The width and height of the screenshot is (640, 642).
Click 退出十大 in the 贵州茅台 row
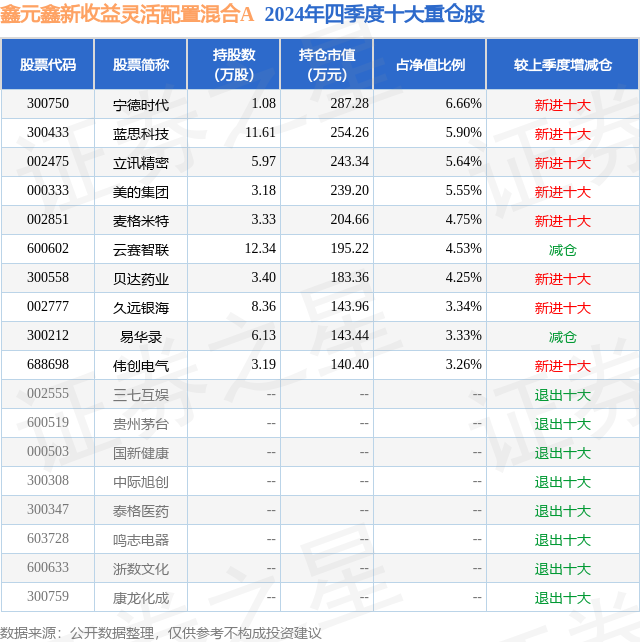563,425
